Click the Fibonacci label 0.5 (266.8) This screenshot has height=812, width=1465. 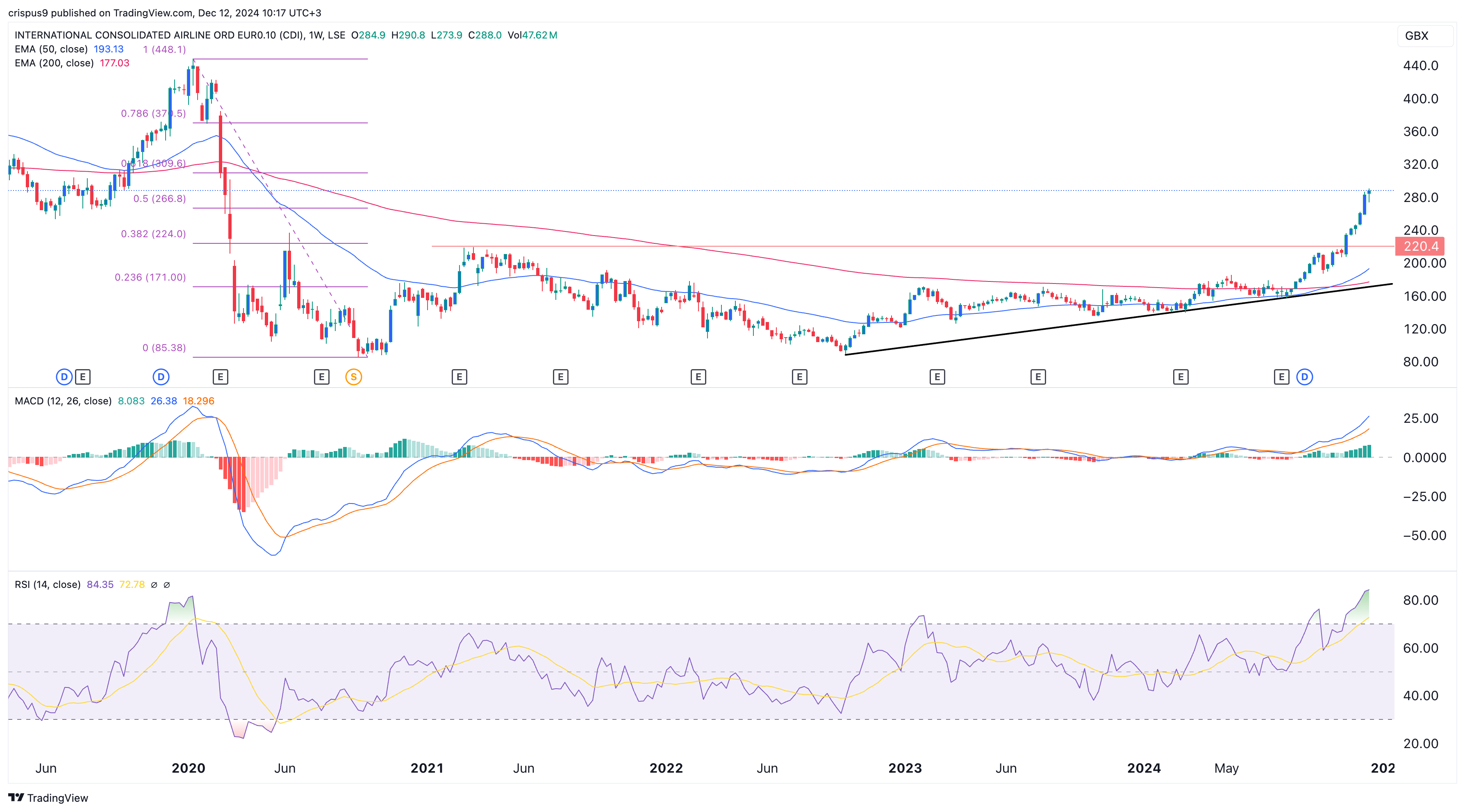(x=160, y=199)
